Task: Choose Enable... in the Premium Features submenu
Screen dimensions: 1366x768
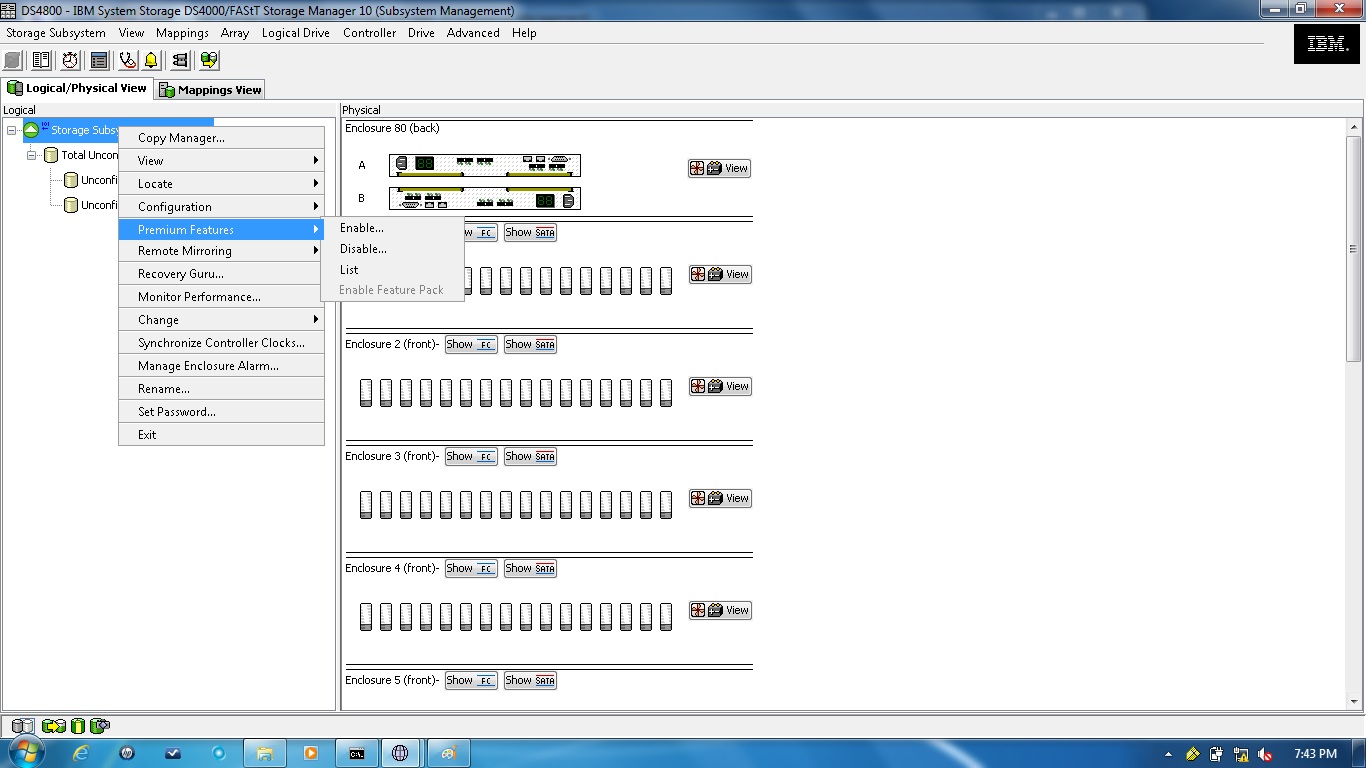Action: pos(392,228)
